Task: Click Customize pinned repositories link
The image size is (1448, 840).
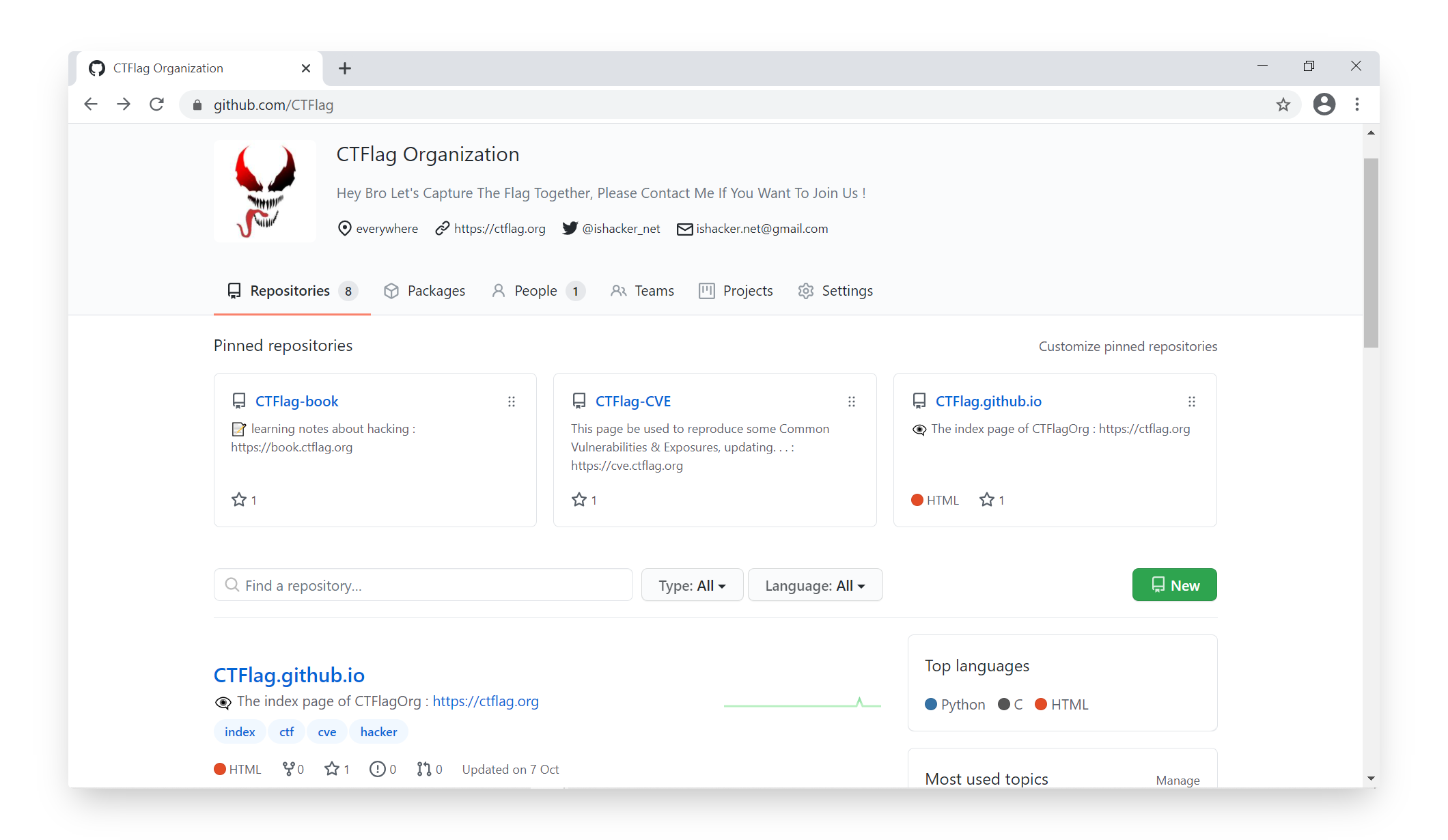Action: 1128,346
